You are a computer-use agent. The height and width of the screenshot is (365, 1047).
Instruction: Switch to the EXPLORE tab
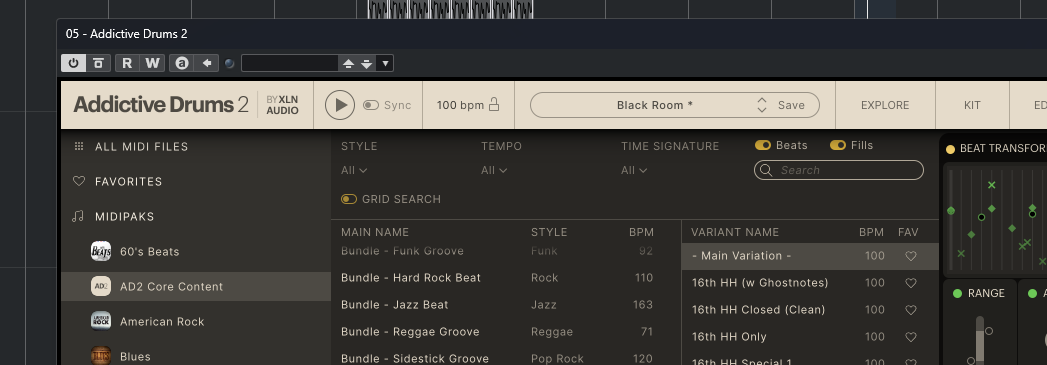(x=885, y=105)
